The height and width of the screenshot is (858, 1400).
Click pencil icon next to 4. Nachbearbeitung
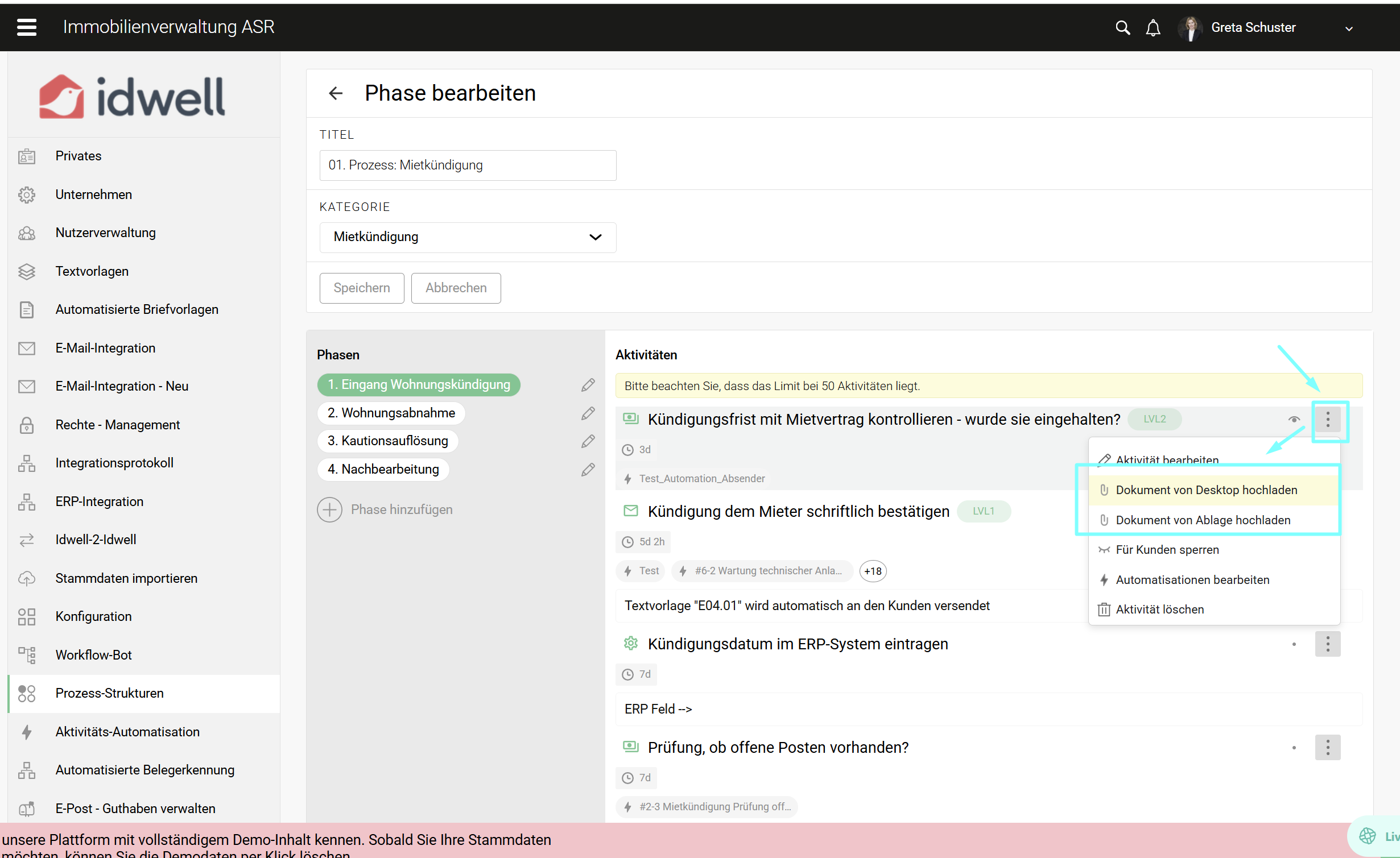click(x=588, y=470)
